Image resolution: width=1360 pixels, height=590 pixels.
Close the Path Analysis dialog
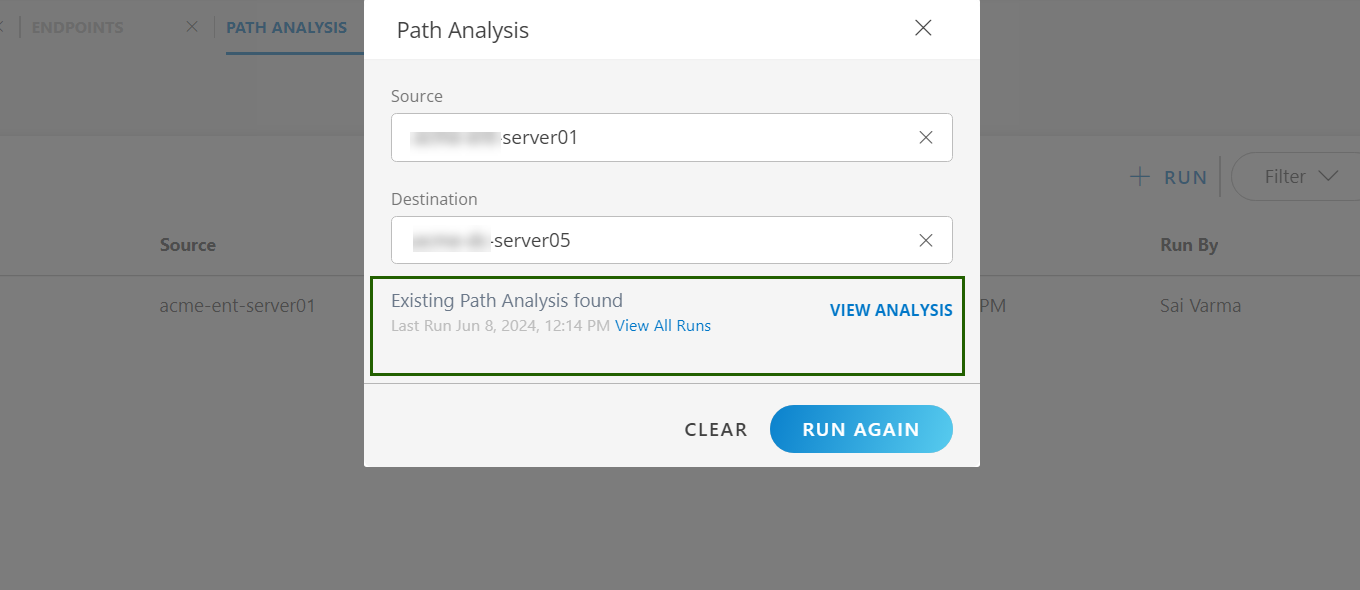click(923, 28)
